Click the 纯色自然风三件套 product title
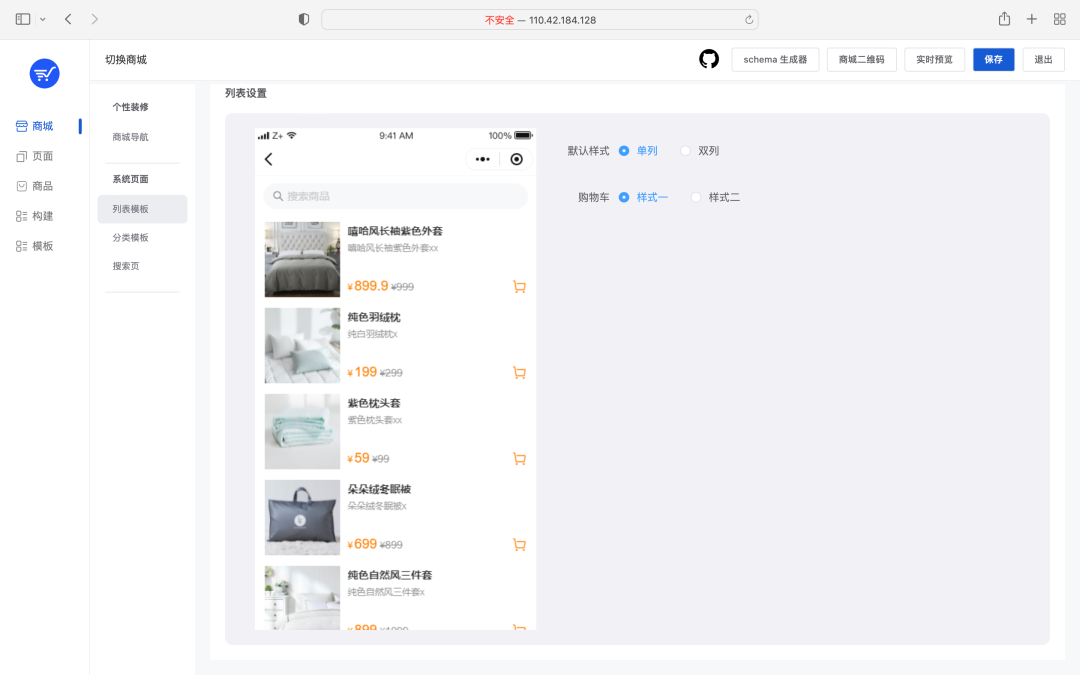 390,575
